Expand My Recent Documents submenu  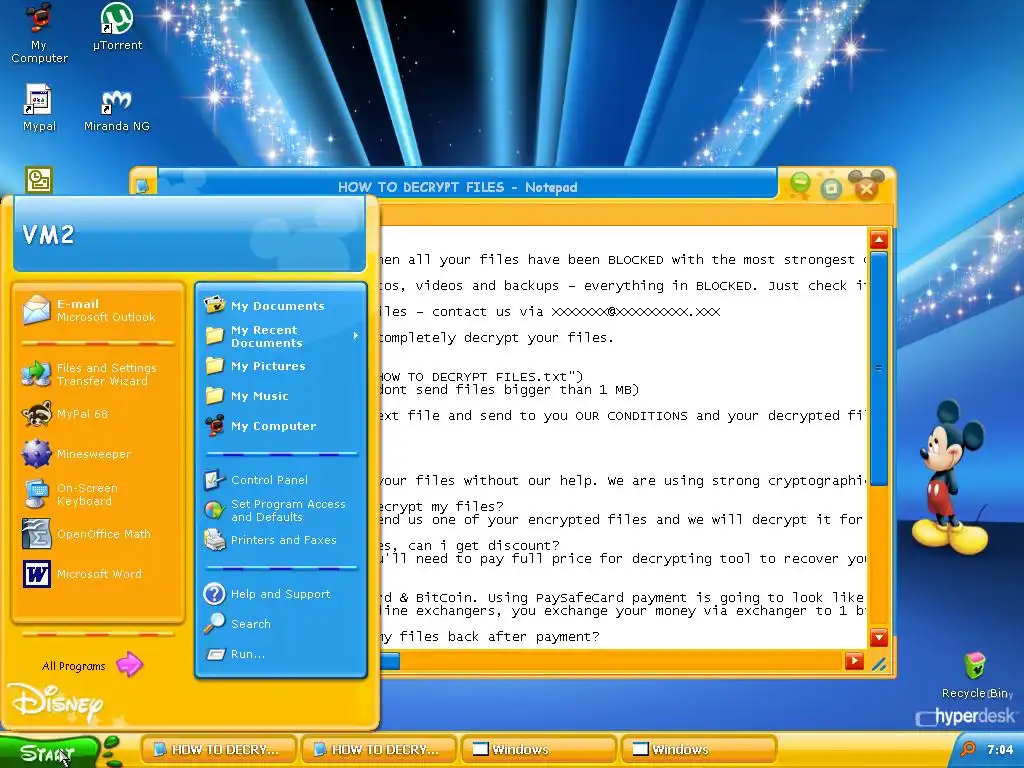(280, 336)
